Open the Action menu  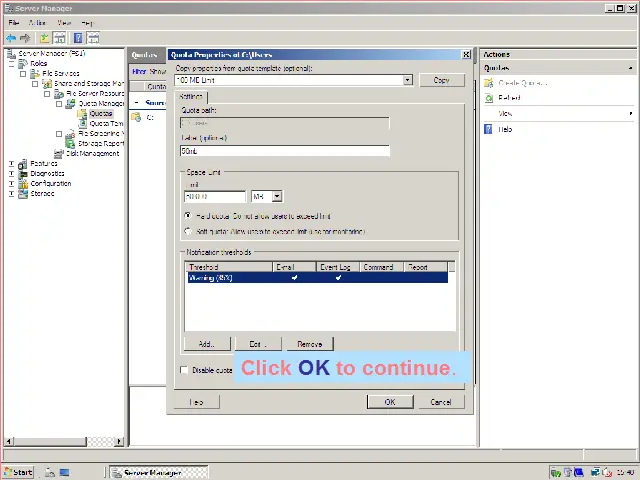(37, 22)
